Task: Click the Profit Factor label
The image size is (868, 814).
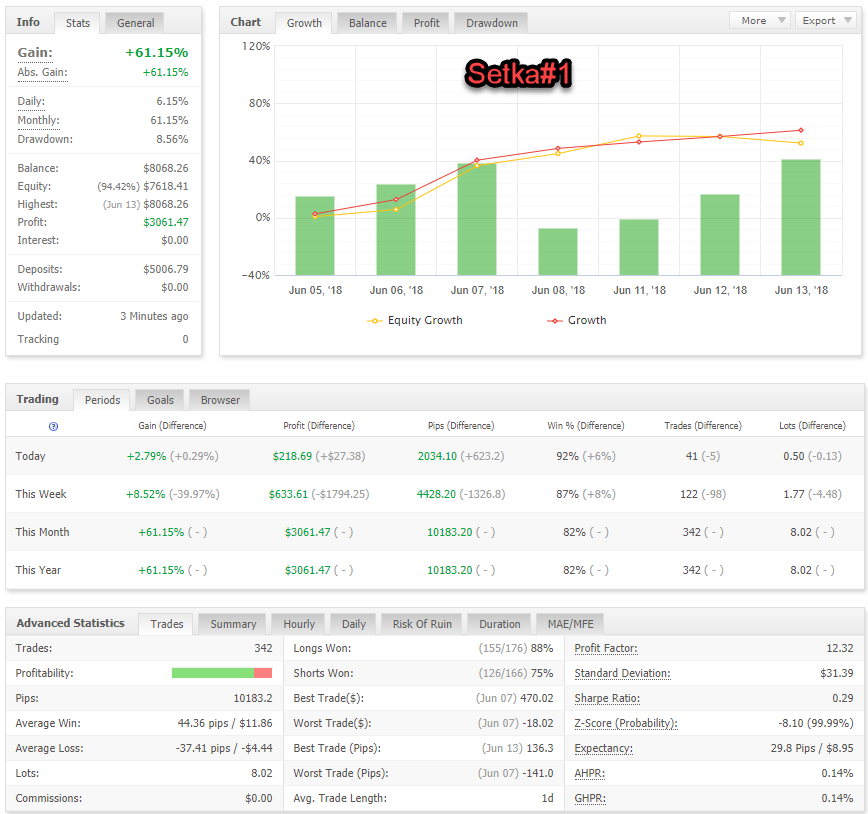Action: pyautogui.click(x=606, y=648)
